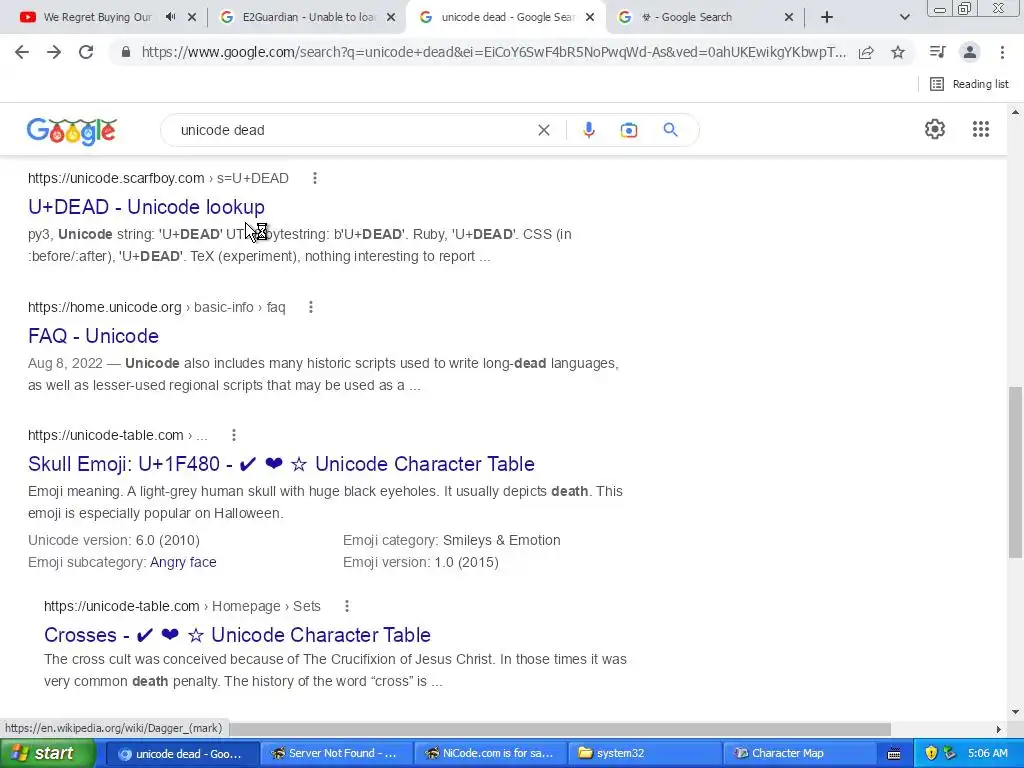The image size is (1024, 768).
Task: Click the address bar URL
Action: [x=494, y=52]
